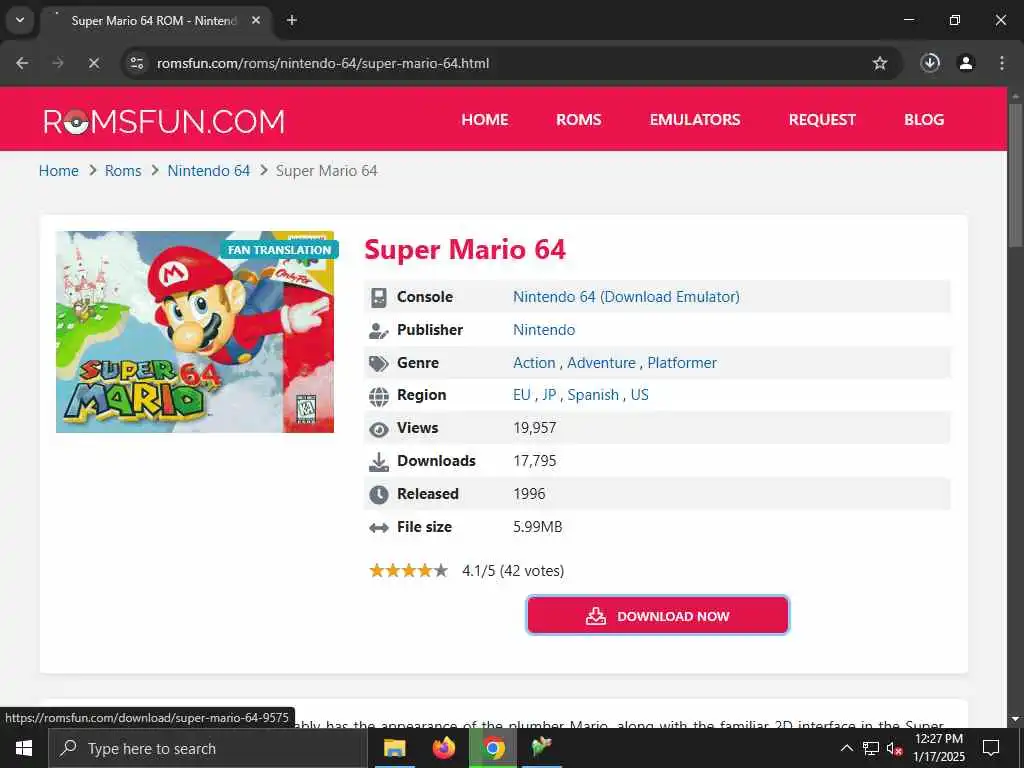
Task: Open EMULATORS in the site navigation
Action: click(x=695, y=120)
